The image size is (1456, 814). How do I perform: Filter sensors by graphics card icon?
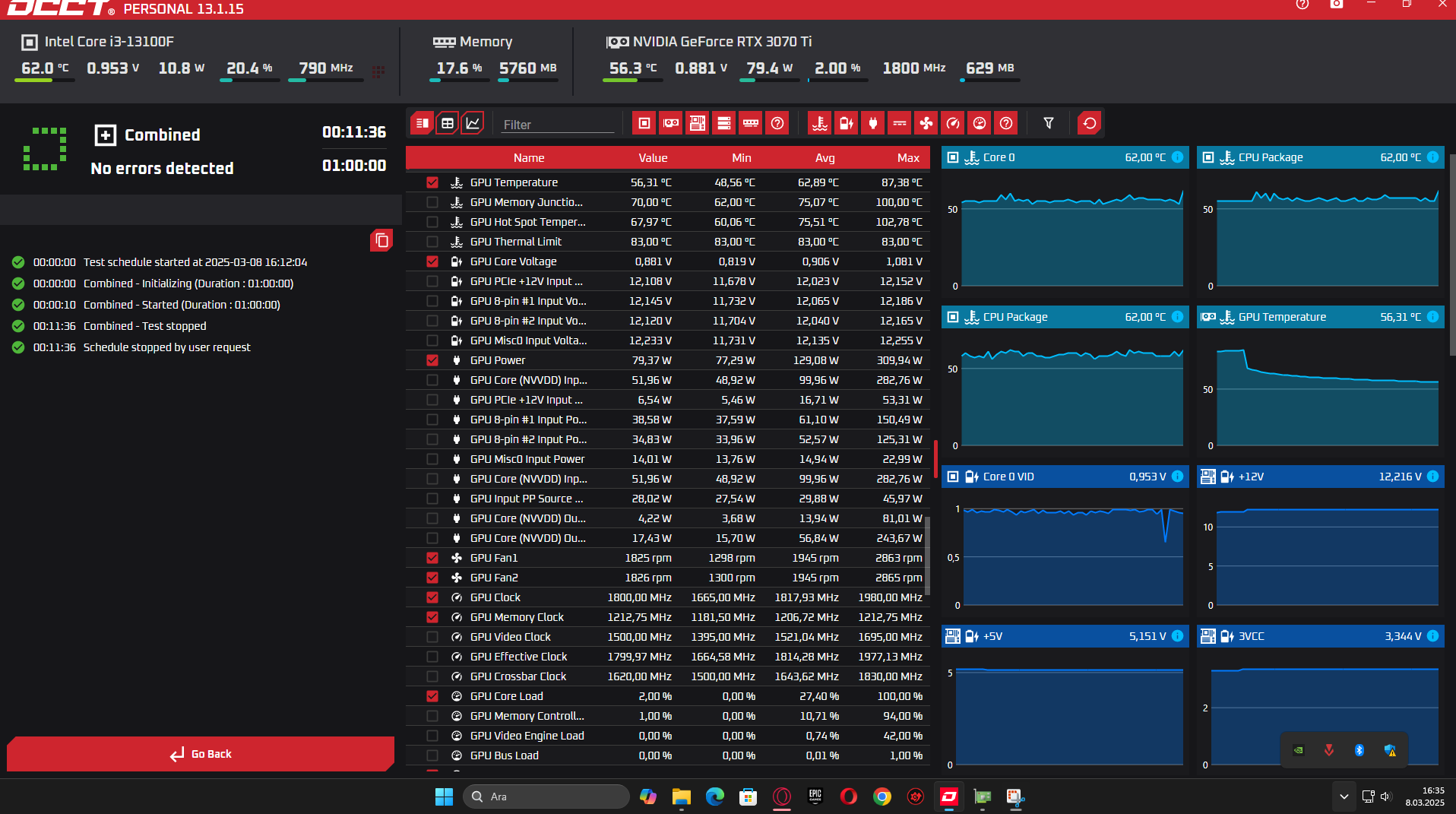click(671, 123)
